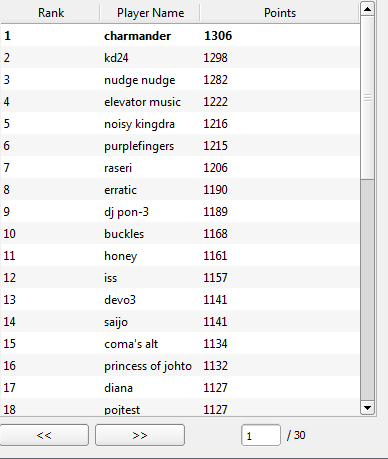This screenshot has width=388, height=459.
Task: Select the princess of johto row
Action: pos(180,366)
